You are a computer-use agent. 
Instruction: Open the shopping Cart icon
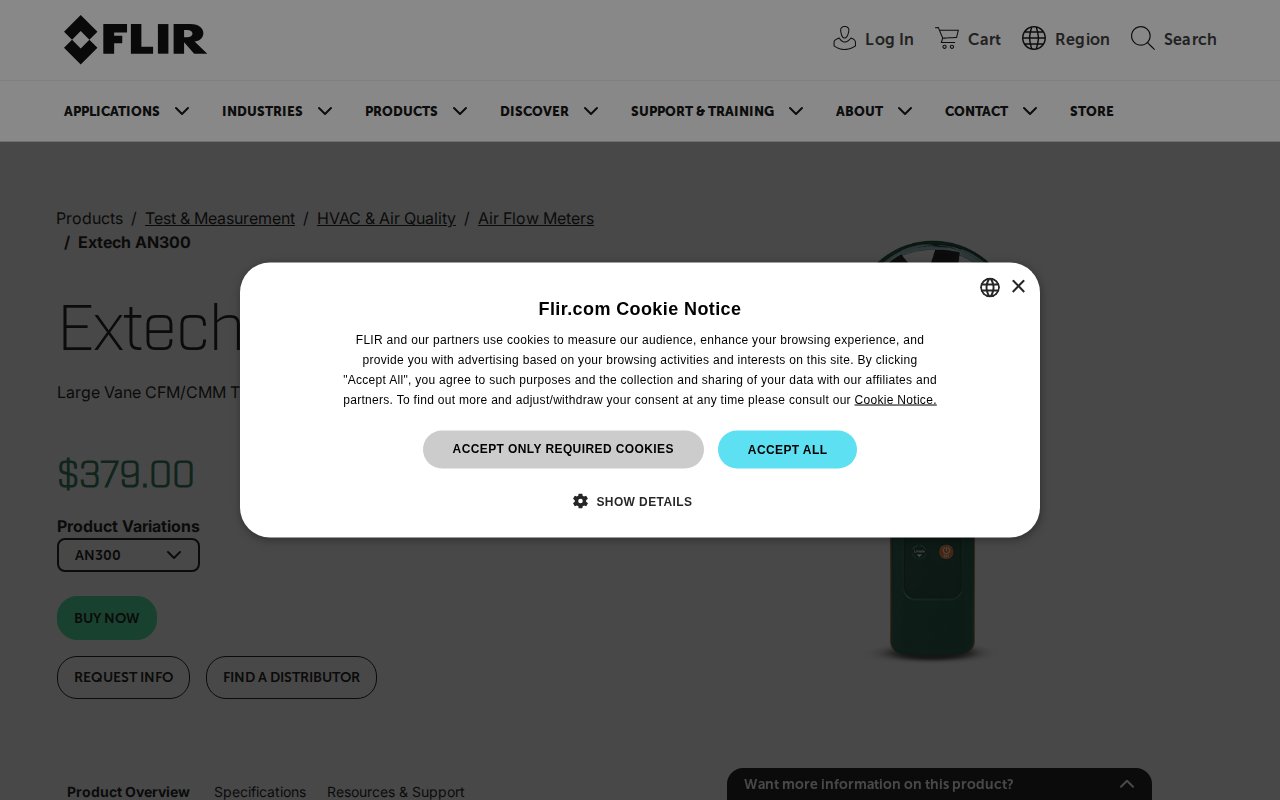(x=947, y=39)
